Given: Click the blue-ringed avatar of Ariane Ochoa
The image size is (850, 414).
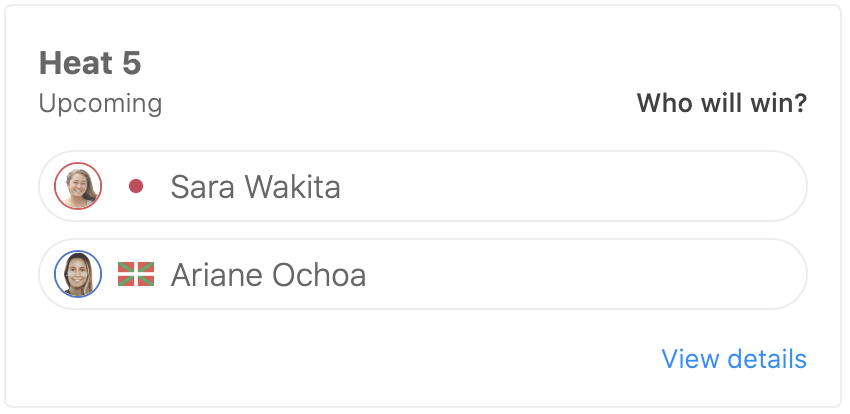Looking at the screenshot, I should pos(78,274).
